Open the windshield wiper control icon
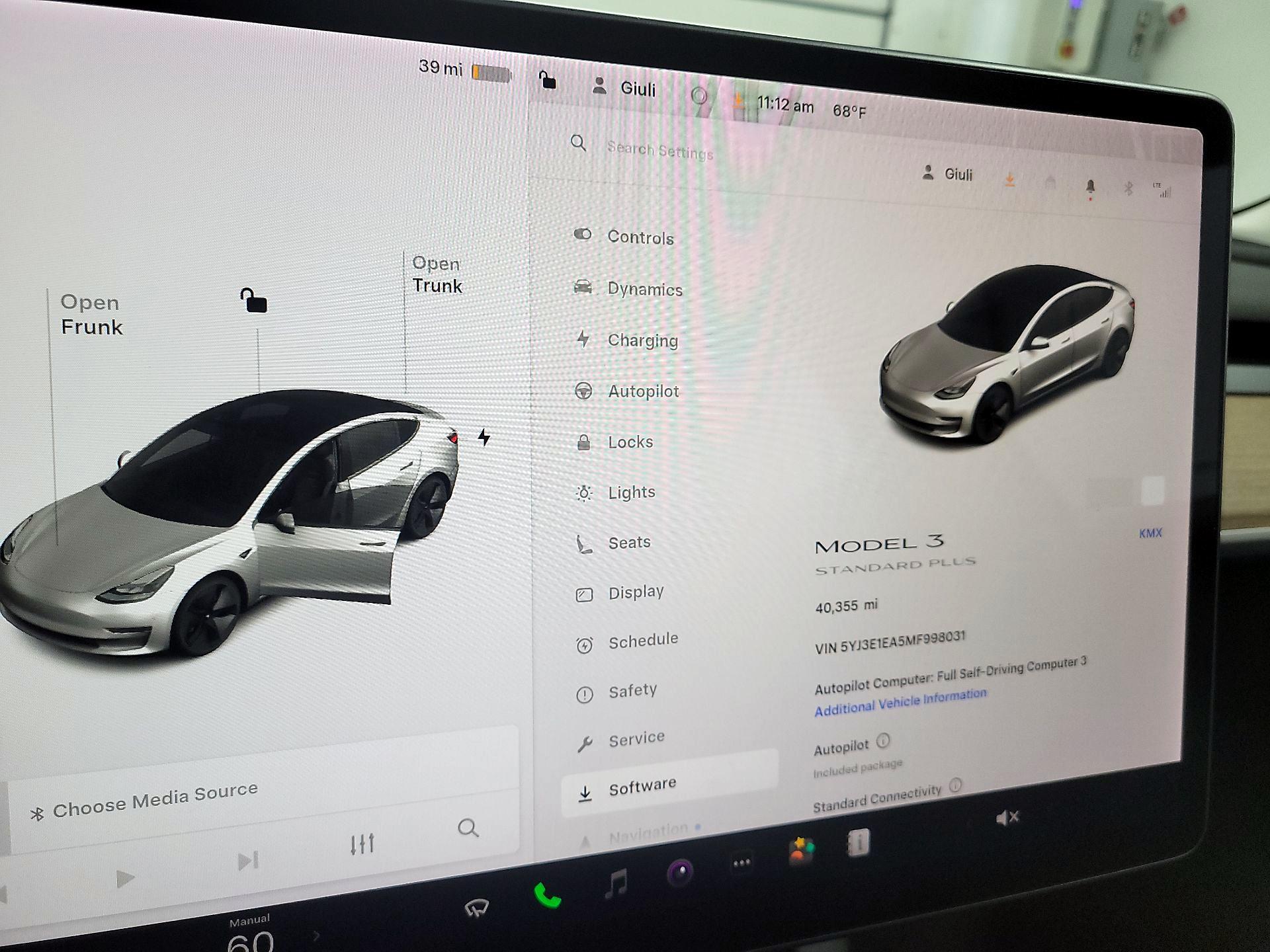This screenshot has width=1270, height=952. pyautogui.click(x=478, y=908)
